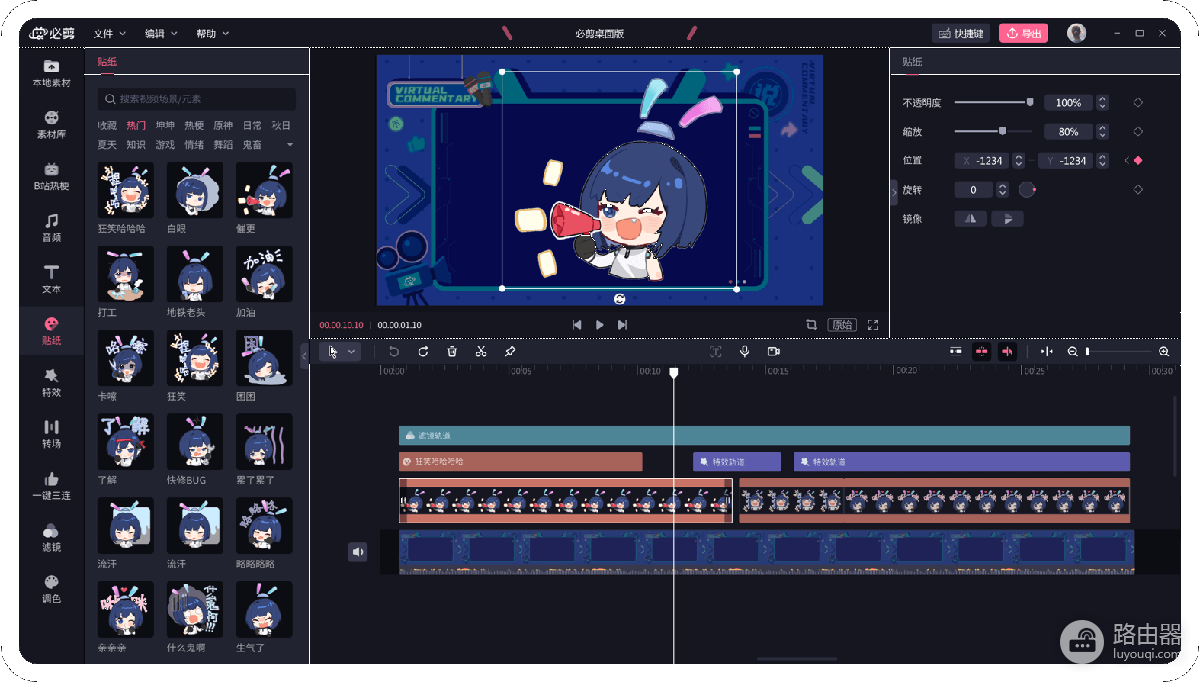Toggle the second pink linkage button
The height and width of the screenshot is (682, 1200).
pyautogui.click(x=1008, y=352)
